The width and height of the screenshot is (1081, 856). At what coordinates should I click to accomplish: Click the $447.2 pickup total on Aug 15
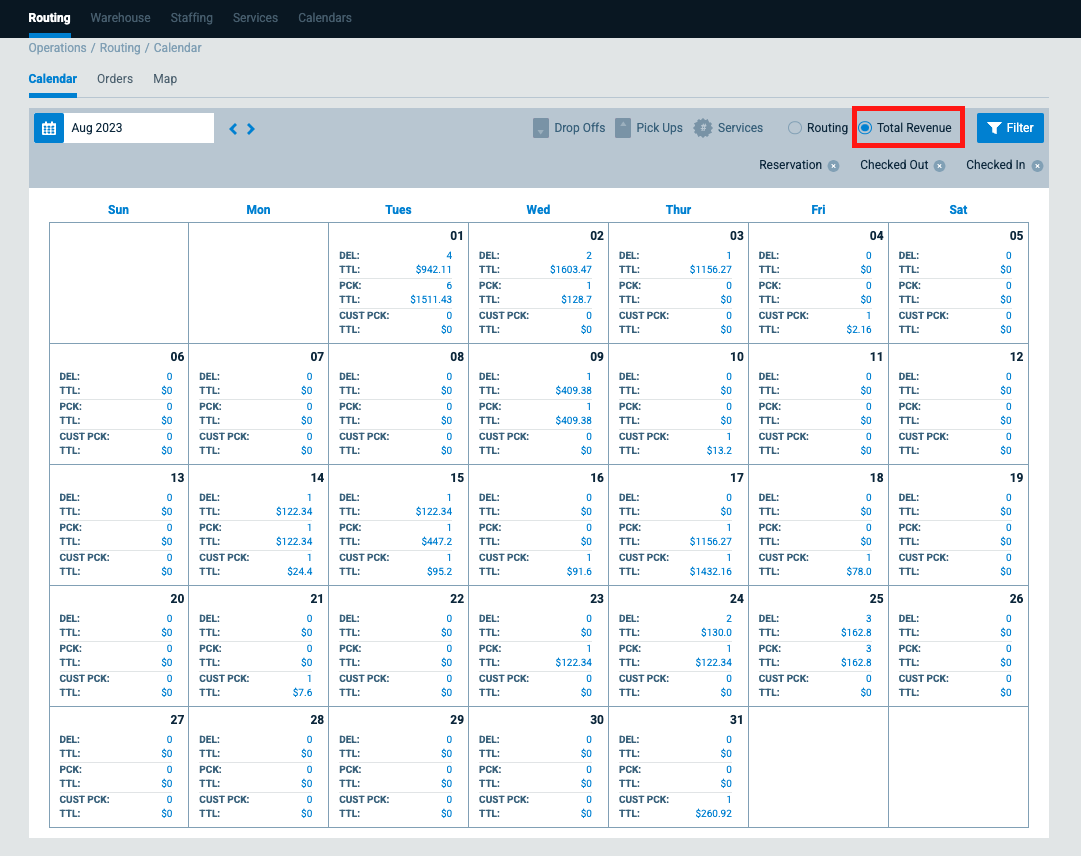click(x=437, y=542)
